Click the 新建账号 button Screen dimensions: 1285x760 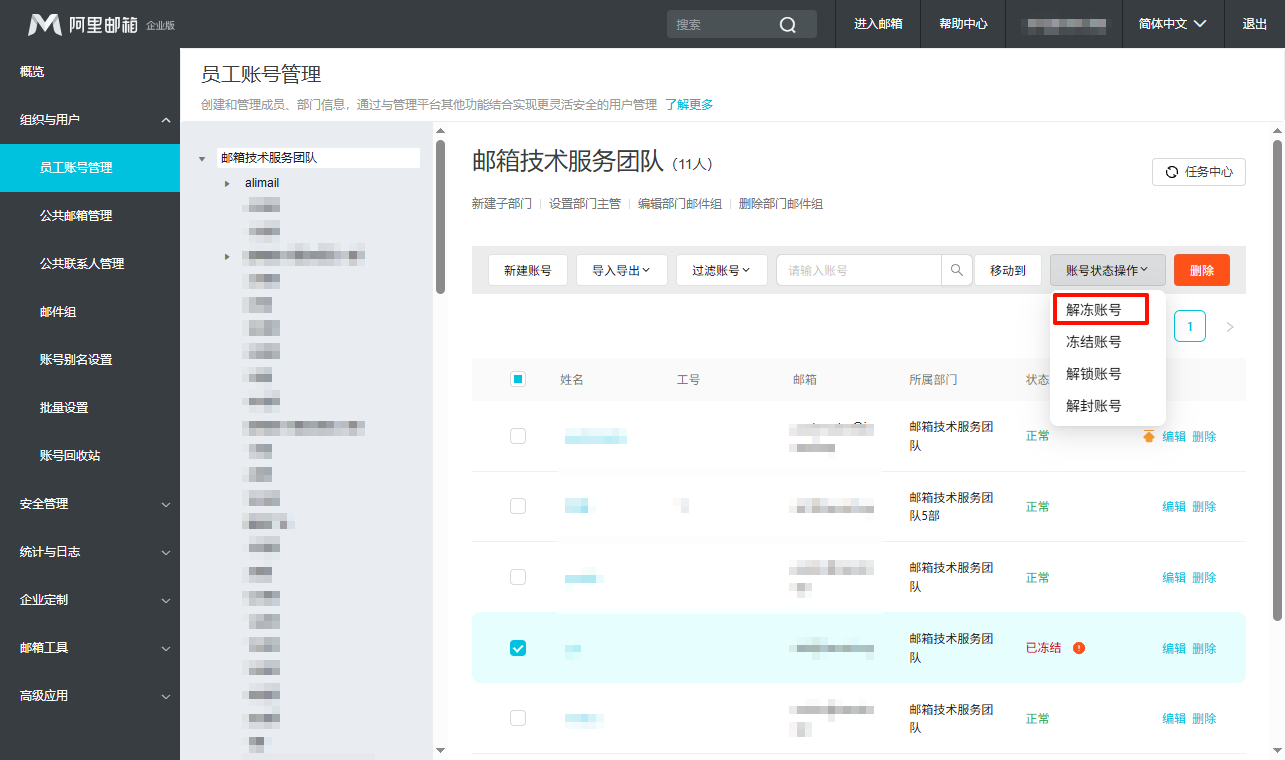[x=527, y=270]
